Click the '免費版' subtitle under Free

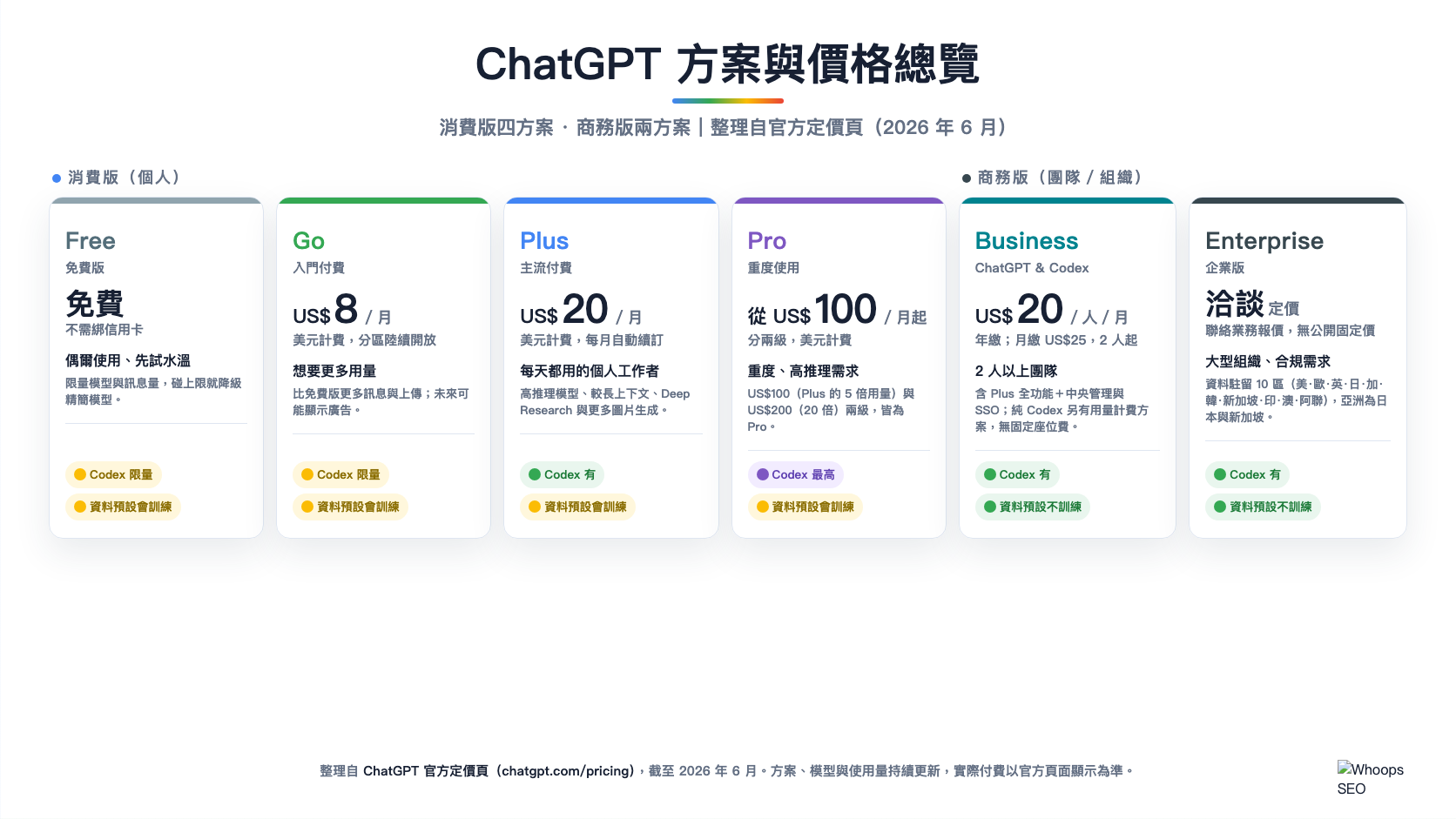click(x=84, y=268)
